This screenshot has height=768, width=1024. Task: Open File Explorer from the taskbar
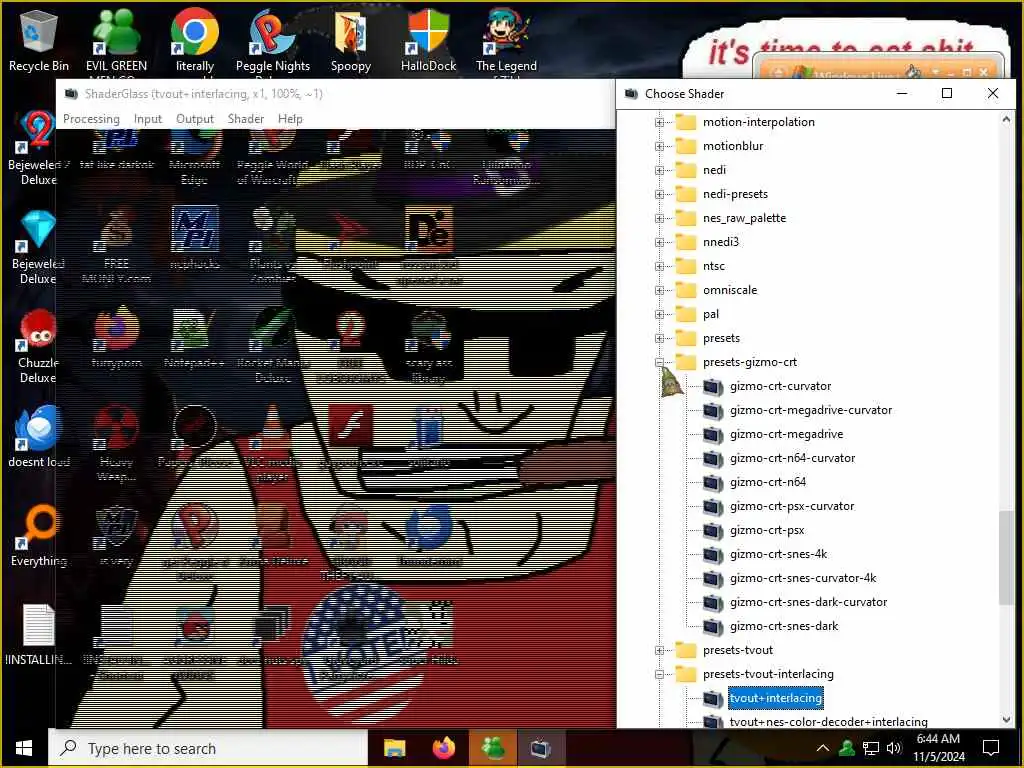394,748
